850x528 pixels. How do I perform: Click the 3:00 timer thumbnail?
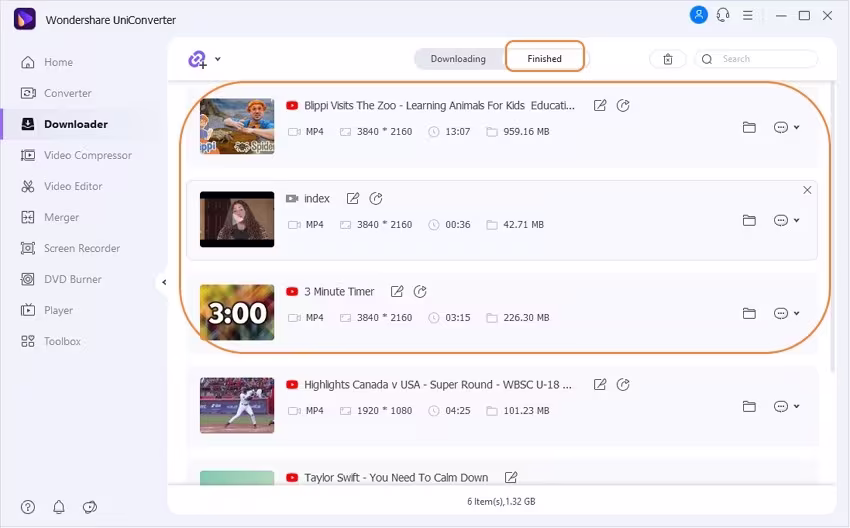237,312
